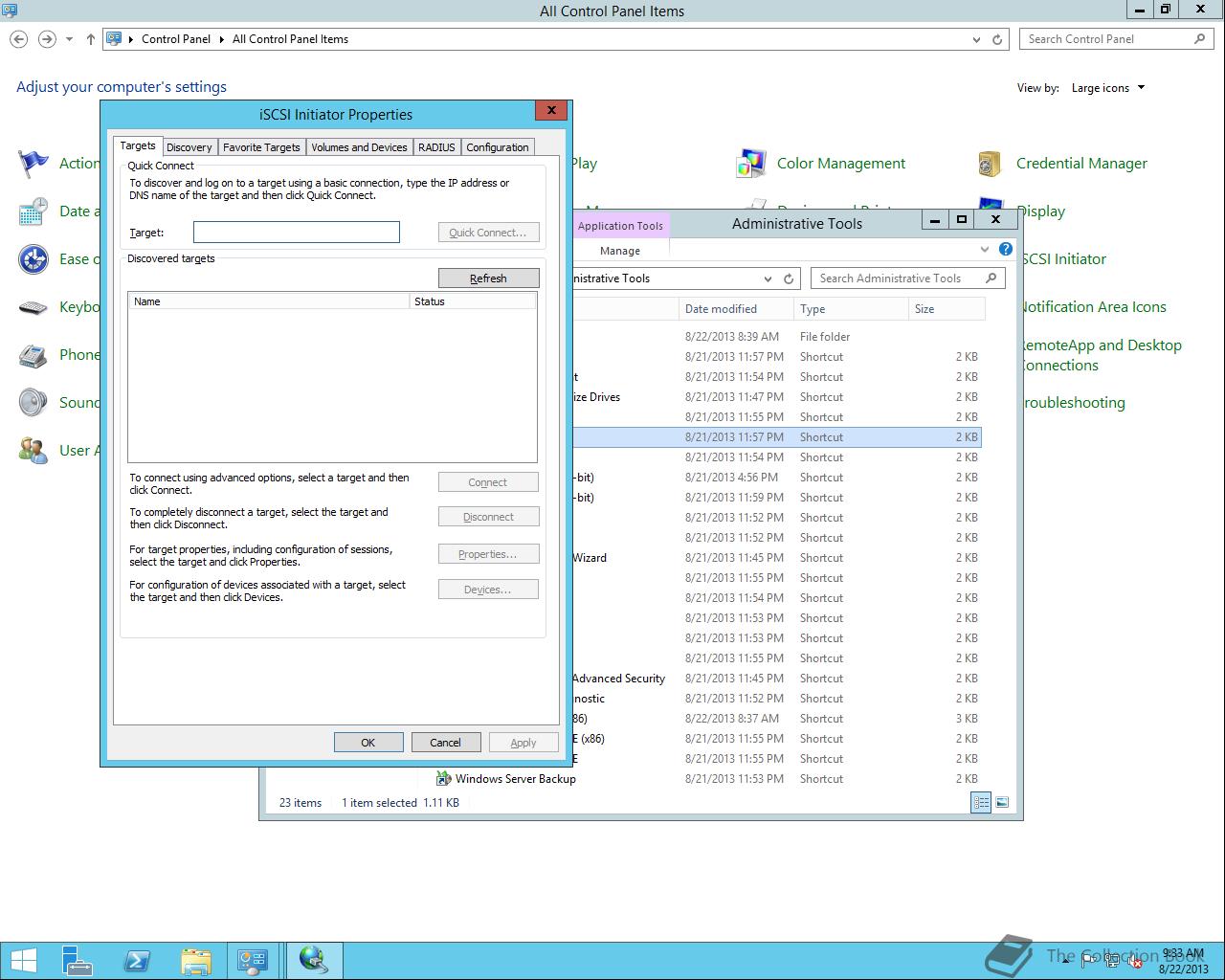Open File Explorer from the taskbar
The width and height of the screenshot is (1225, 980).
tap(195, 960)
